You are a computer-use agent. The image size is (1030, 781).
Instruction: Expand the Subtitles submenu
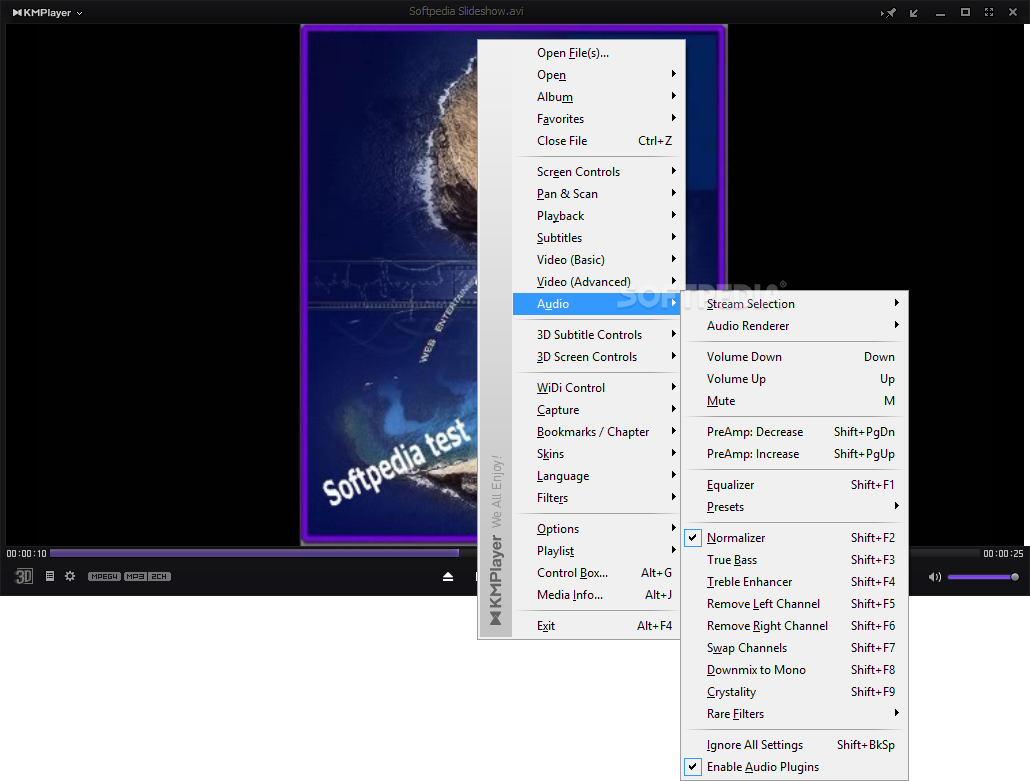pos(596,238)
